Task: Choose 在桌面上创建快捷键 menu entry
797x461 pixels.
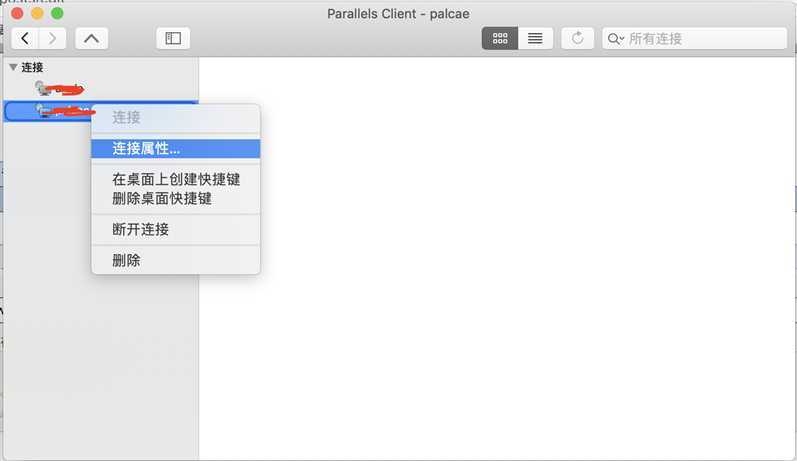Action: [x=175, y=179]
